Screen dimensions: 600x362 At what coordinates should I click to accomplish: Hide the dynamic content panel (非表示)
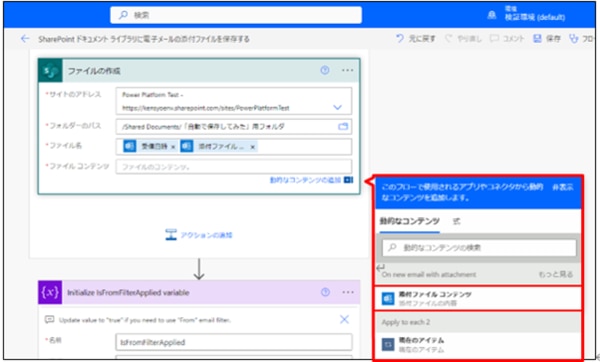pos(563,187)
